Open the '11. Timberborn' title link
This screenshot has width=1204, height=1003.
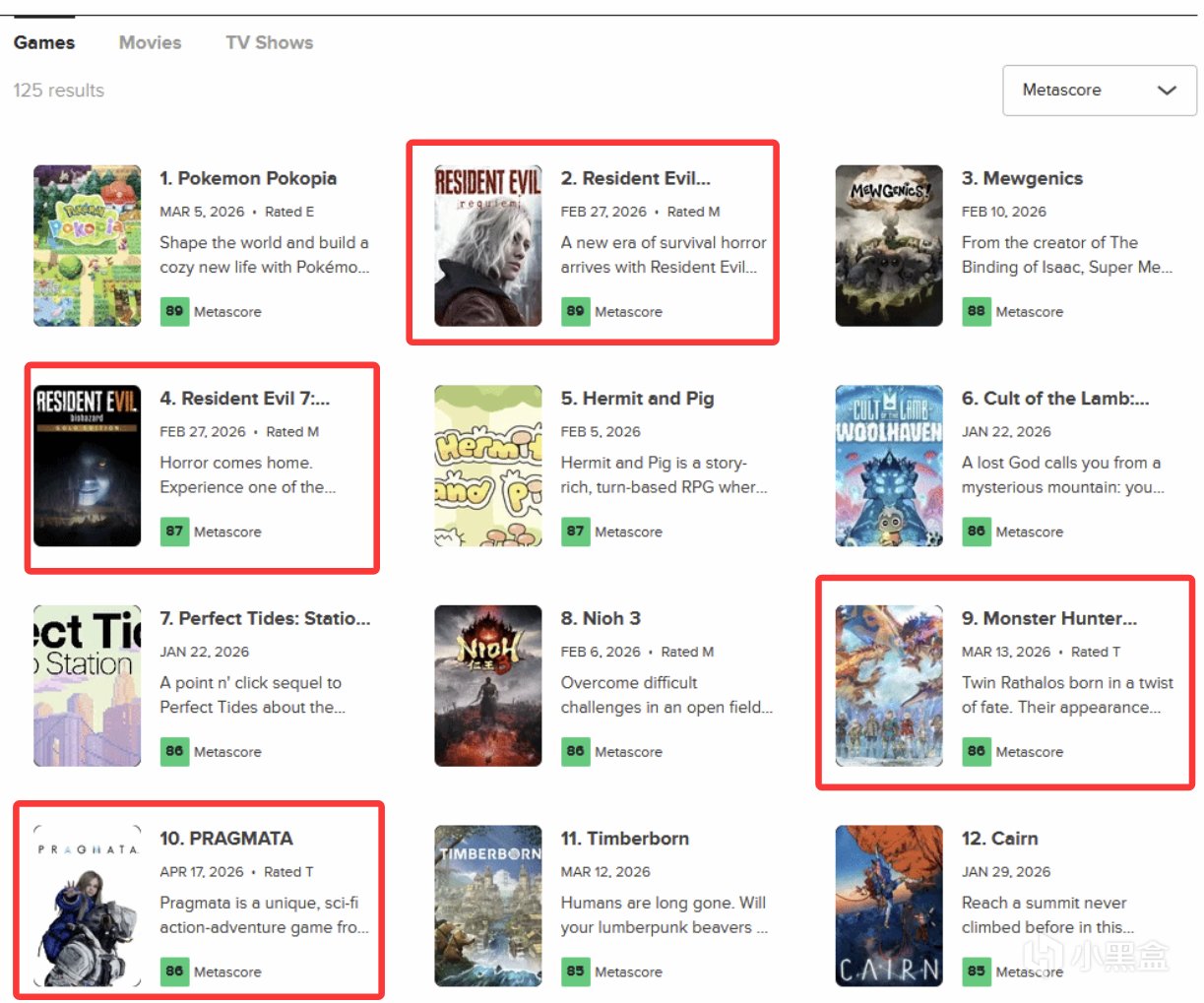(625, 839)
